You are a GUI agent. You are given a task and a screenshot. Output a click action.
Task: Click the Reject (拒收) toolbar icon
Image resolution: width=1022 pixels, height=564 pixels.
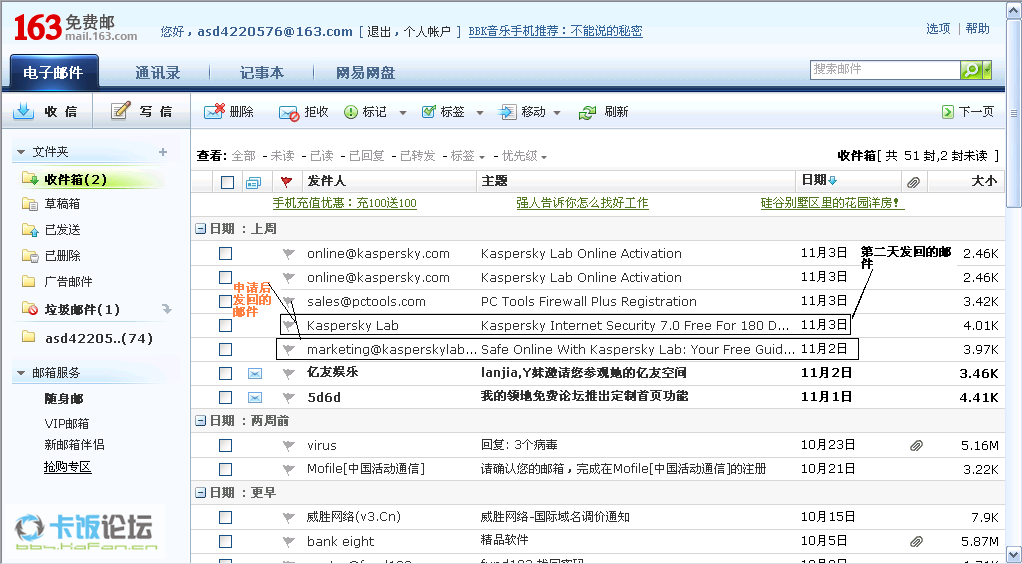pyautogui.click(x=289, y=113)
